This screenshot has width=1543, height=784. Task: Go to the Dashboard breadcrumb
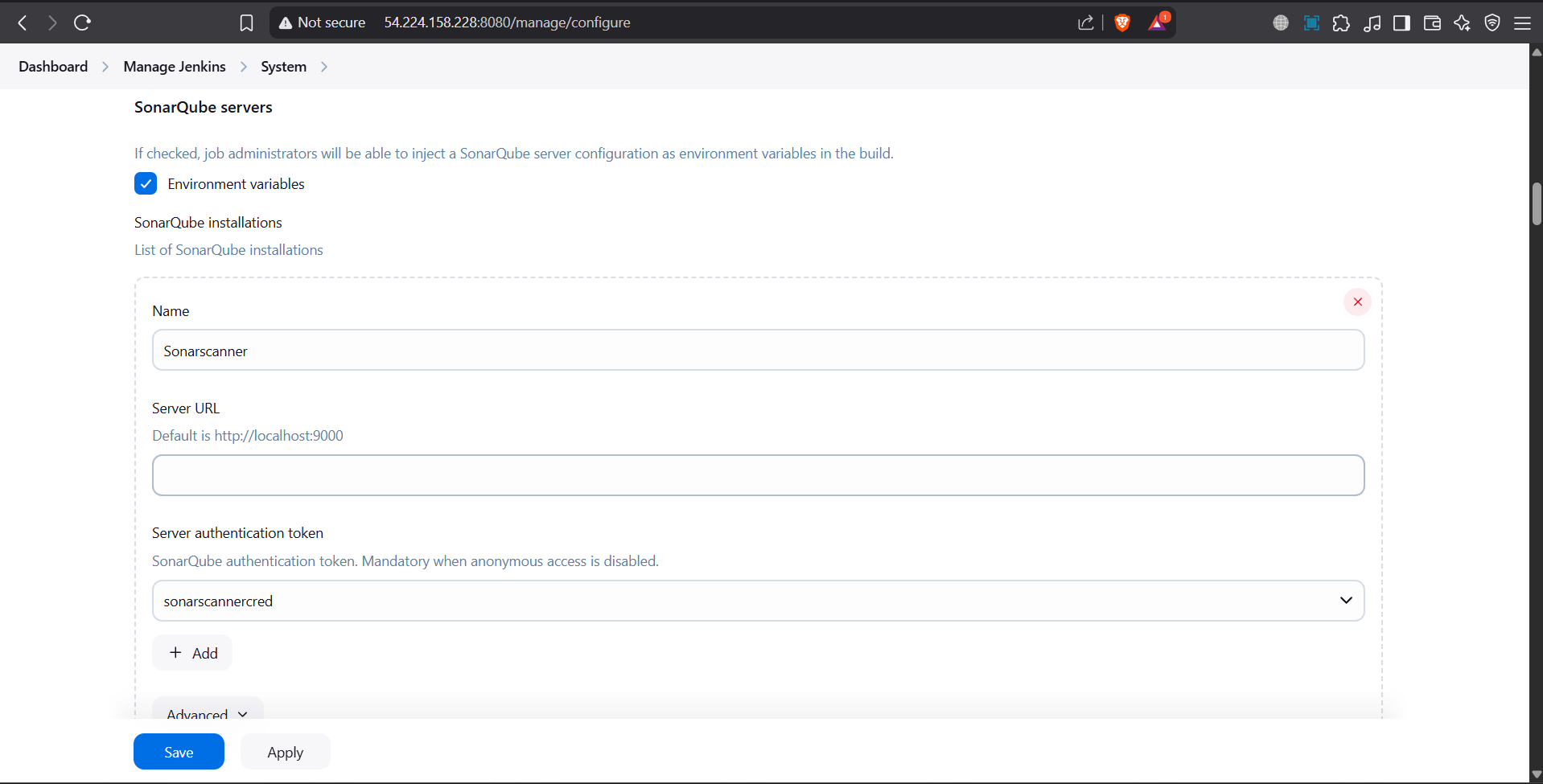pos(53,67)
